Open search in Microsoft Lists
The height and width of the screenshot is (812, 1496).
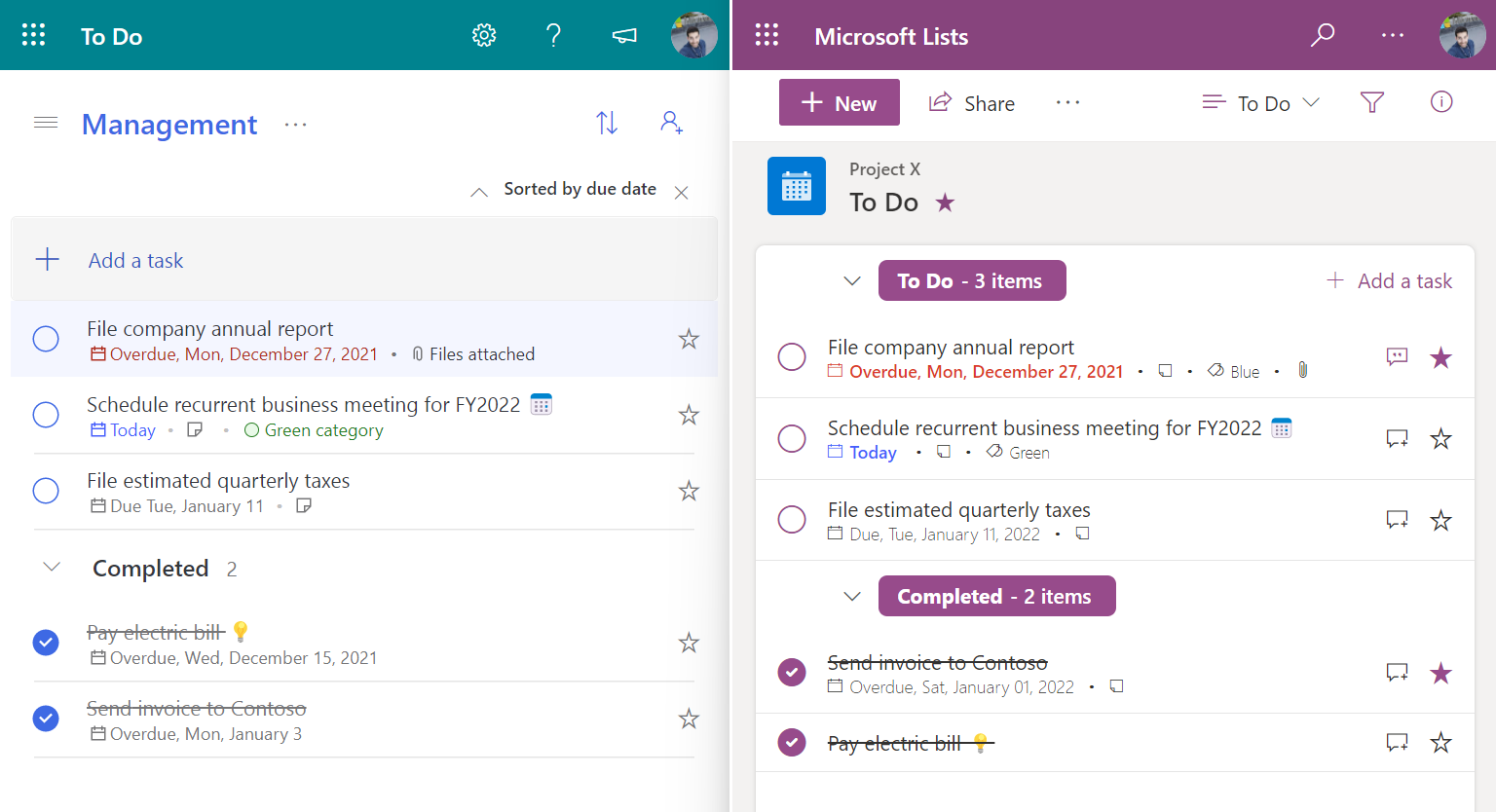click(1322, 36)
